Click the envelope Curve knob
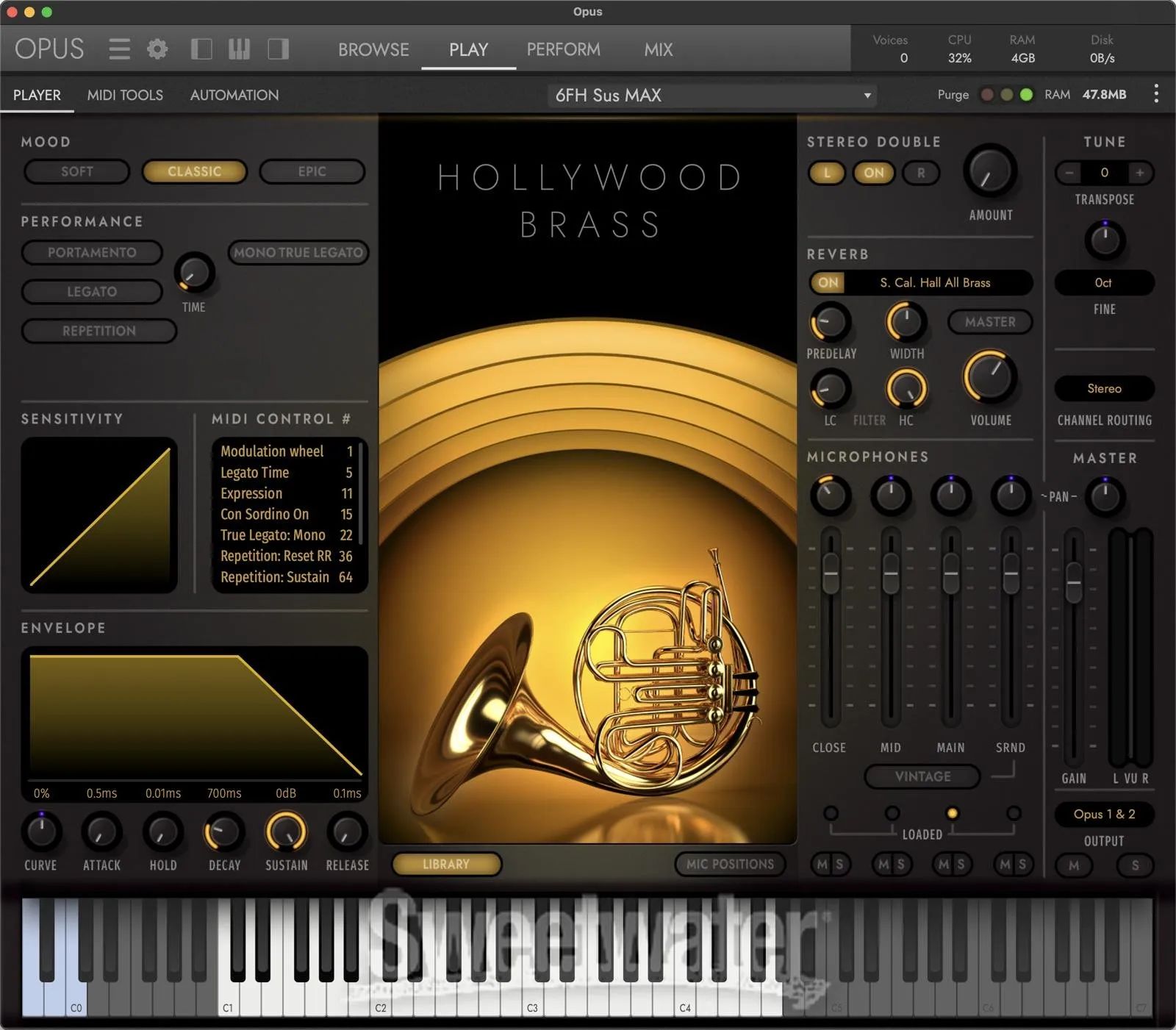This screenshot has width=1176, height=1030. (x=41, y=831)
